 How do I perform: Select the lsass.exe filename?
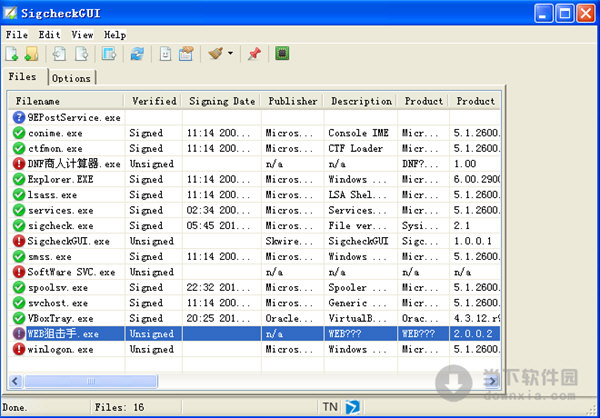[x=52, y=195]
